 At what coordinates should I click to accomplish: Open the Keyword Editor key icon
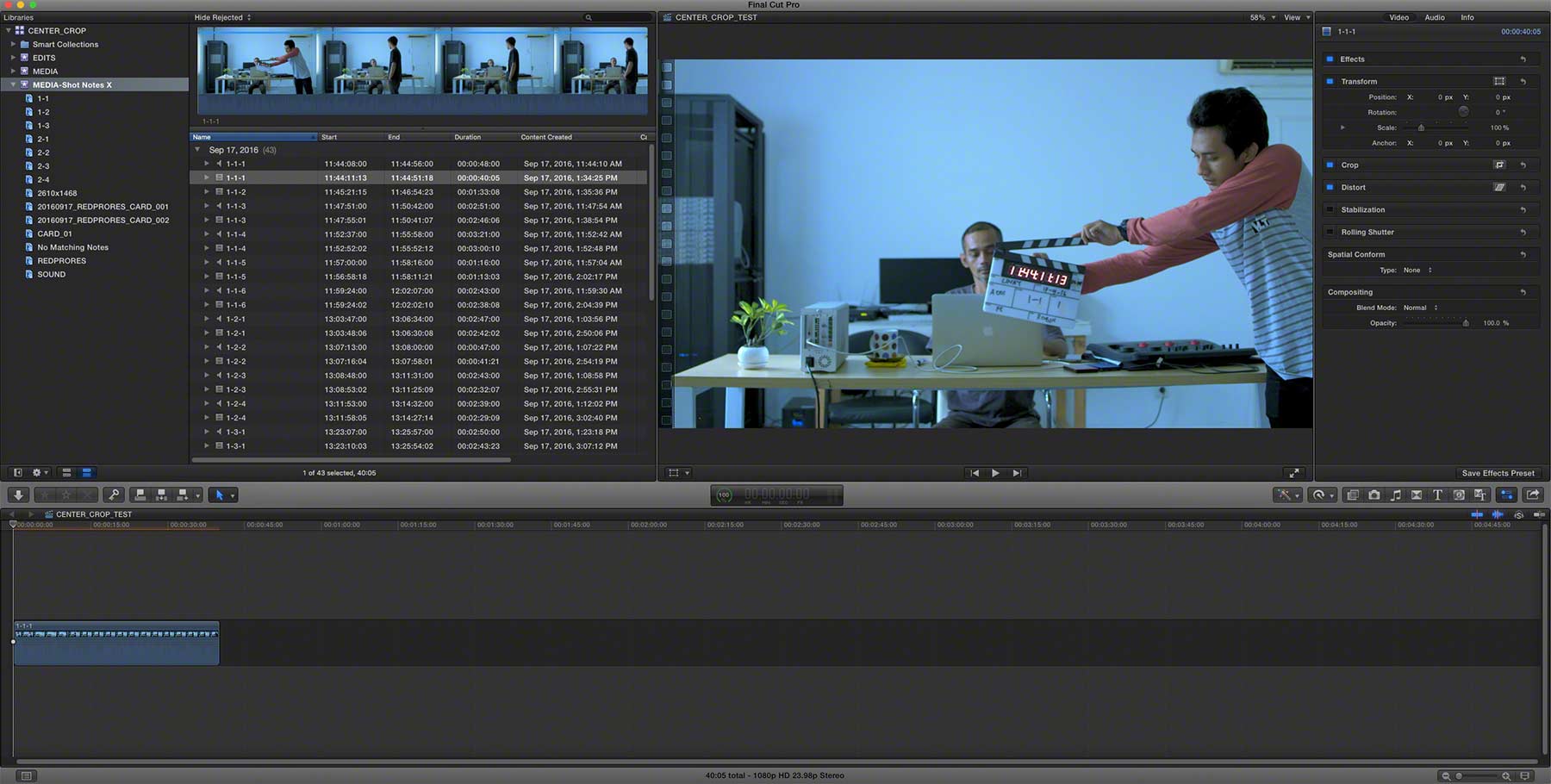click(113, 495)
